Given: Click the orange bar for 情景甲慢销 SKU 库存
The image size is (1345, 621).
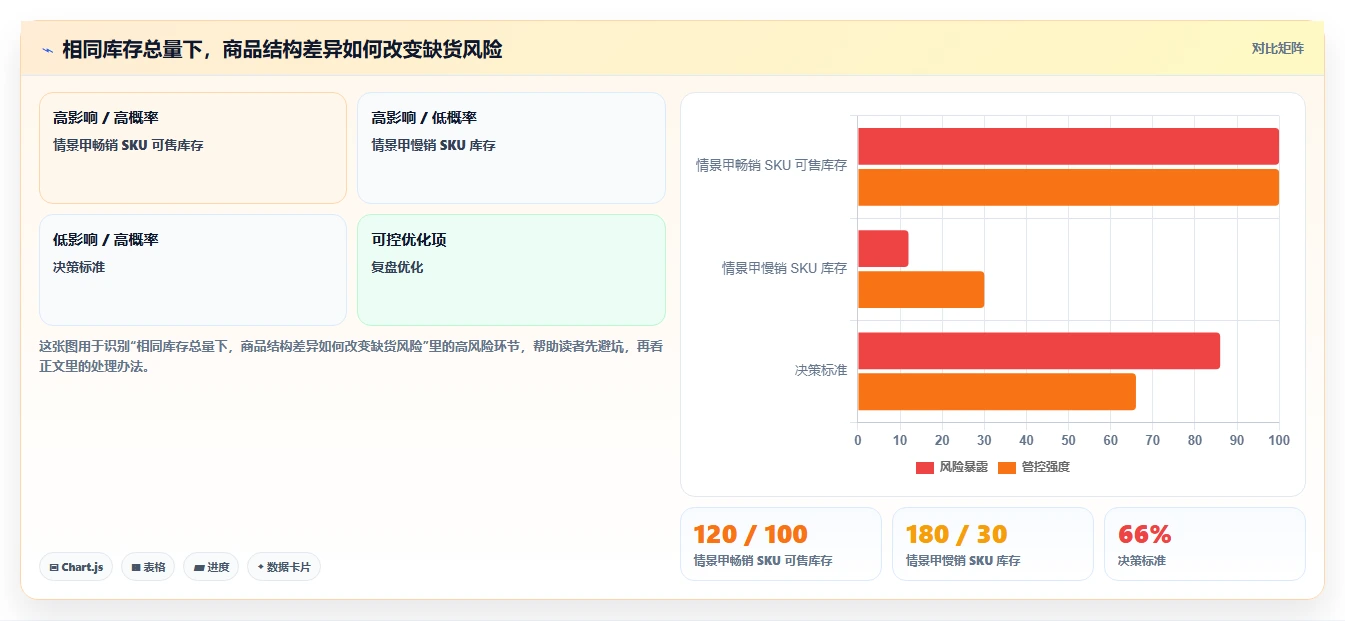Looking at the screenshot, I should click(921, 290).
